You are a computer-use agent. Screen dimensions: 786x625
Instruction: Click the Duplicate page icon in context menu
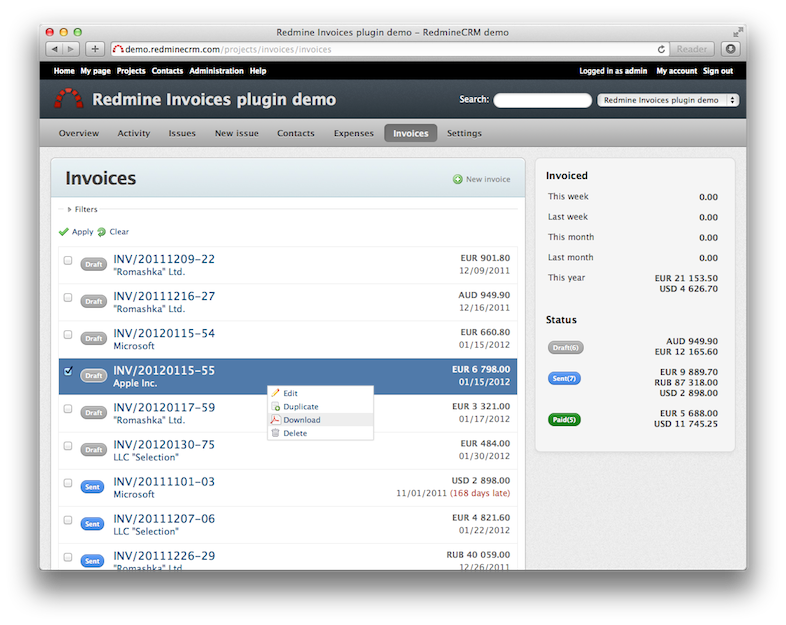click(x=276, y=407)
